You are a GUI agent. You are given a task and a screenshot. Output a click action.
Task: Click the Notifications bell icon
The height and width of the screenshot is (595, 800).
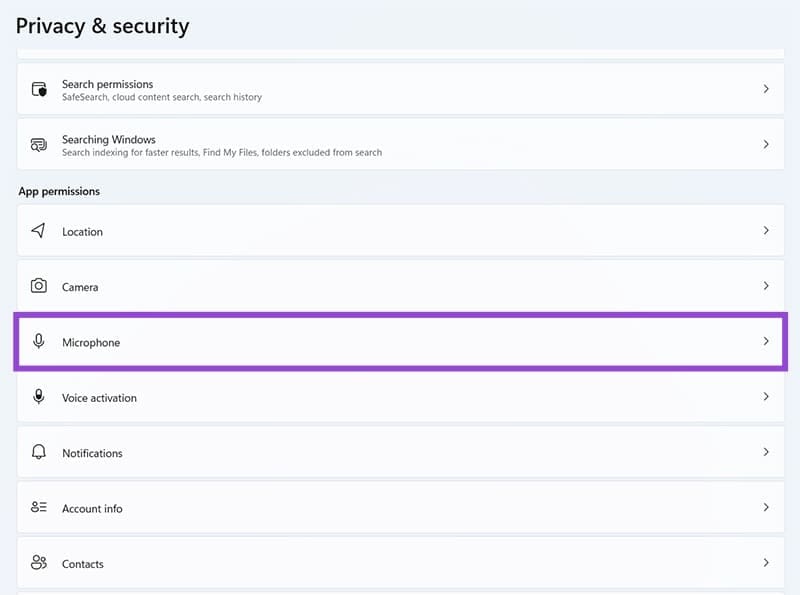click(x=39, y=452)
